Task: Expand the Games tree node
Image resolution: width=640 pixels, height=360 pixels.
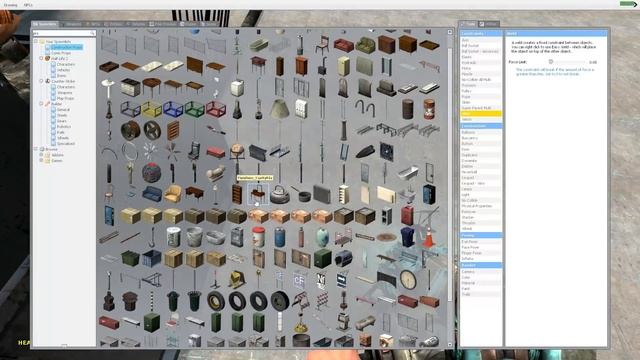Action: click(41, 160)
